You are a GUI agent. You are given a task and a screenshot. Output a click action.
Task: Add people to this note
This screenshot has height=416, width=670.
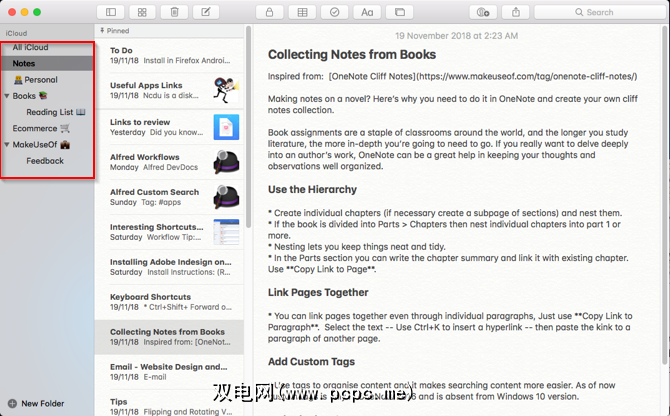(x=483, y=12)
